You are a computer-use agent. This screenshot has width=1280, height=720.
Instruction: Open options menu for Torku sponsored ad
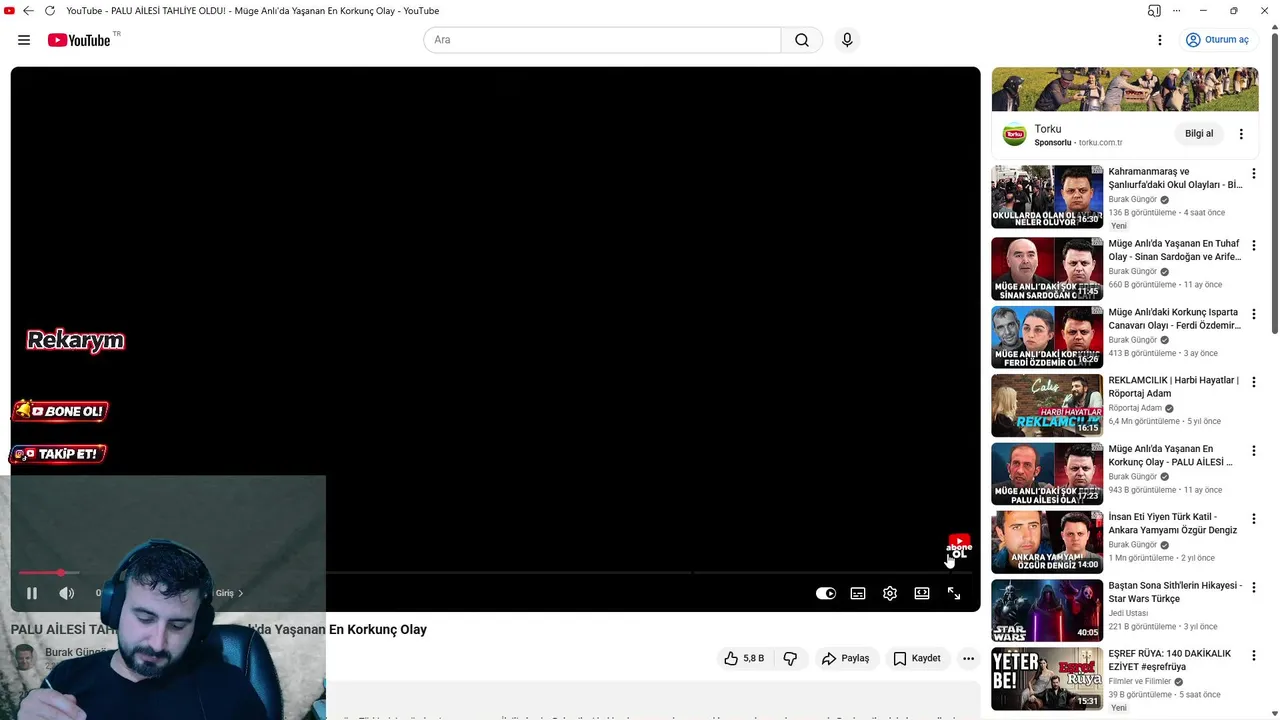(1241, 134)
